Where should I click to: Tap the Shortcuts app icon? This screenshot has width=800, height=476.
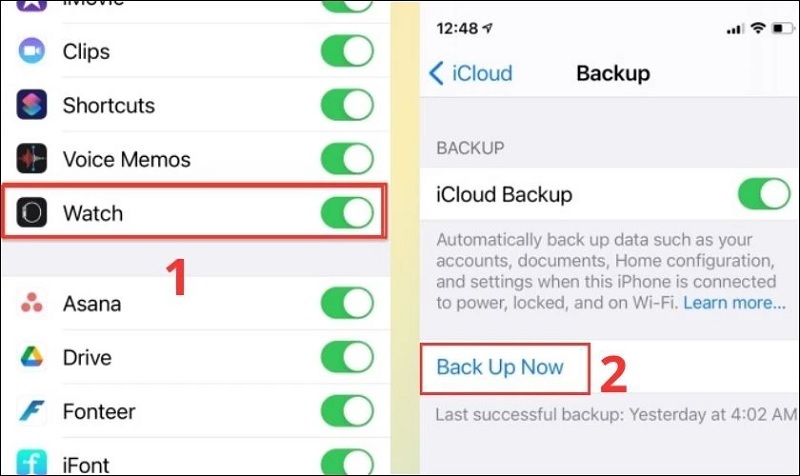tap(32, 105)
